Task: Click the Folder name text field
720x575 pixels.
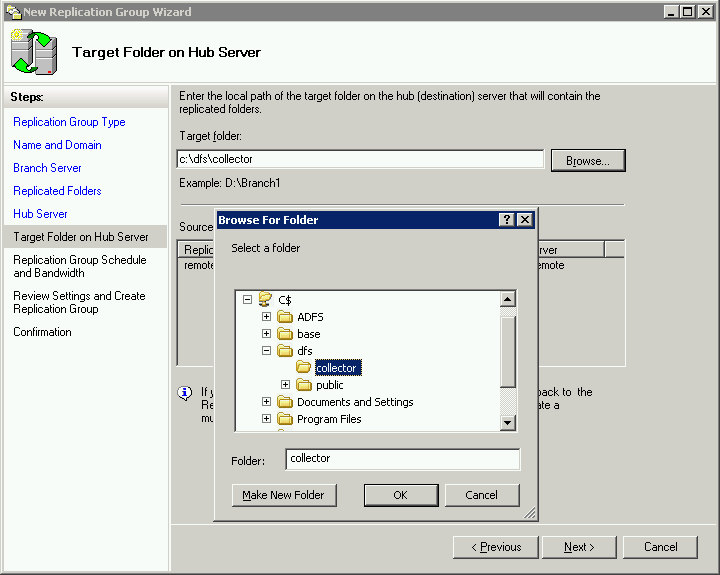Action: 402,459
